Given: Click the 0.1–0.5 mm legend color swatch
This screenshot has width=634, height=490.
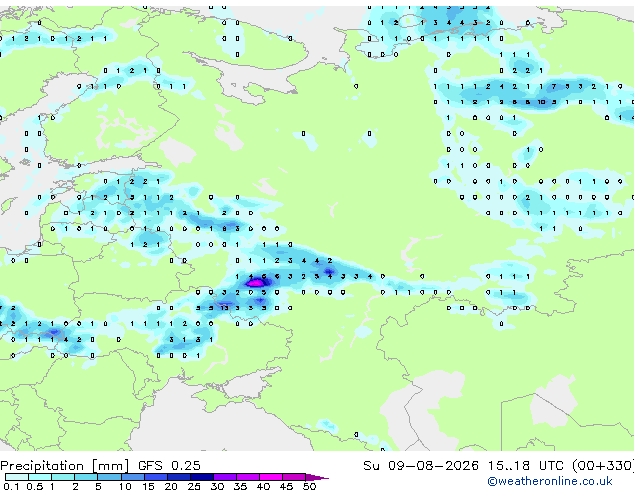Looking at the screenshot, I should click(x=17, y=477).
